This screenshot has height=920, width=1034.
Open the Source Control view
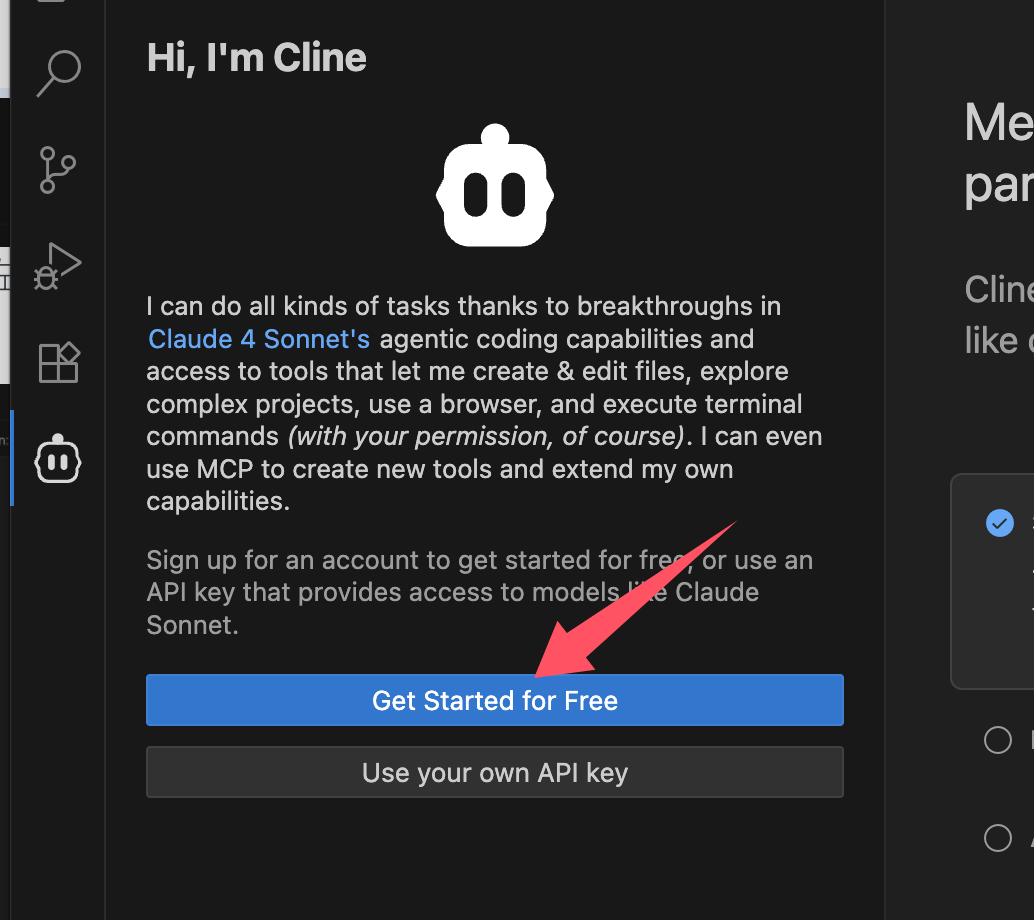point(58,170)
